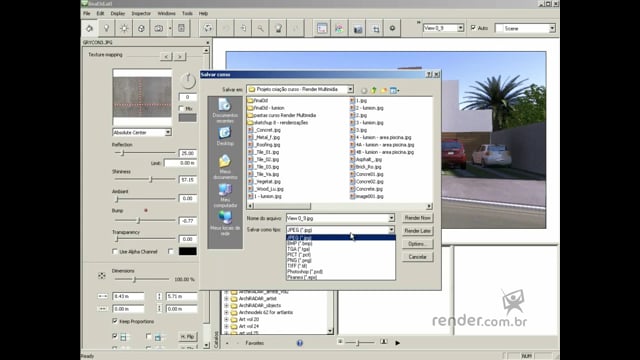Open the Lights inspector bulb icon
640x360 pixels.
pyautogui.click(x=107, y=28)
